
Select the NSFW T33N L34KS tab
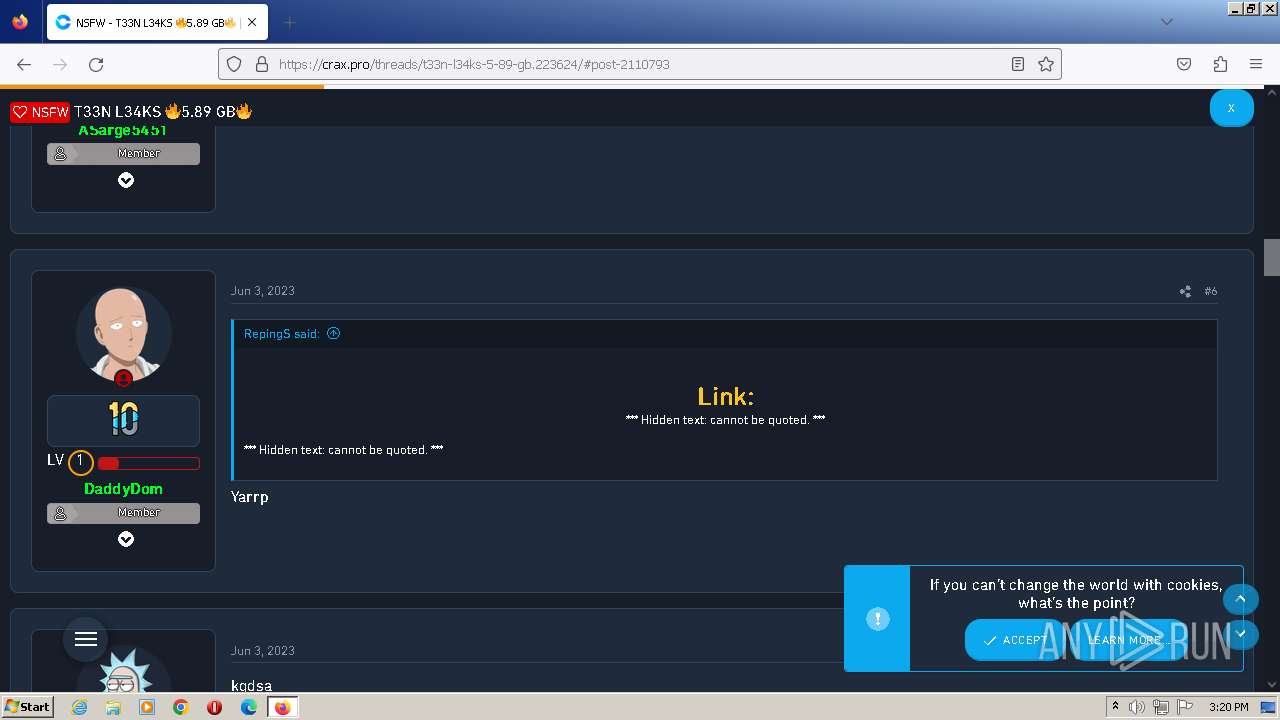click(x=156, y=22)
